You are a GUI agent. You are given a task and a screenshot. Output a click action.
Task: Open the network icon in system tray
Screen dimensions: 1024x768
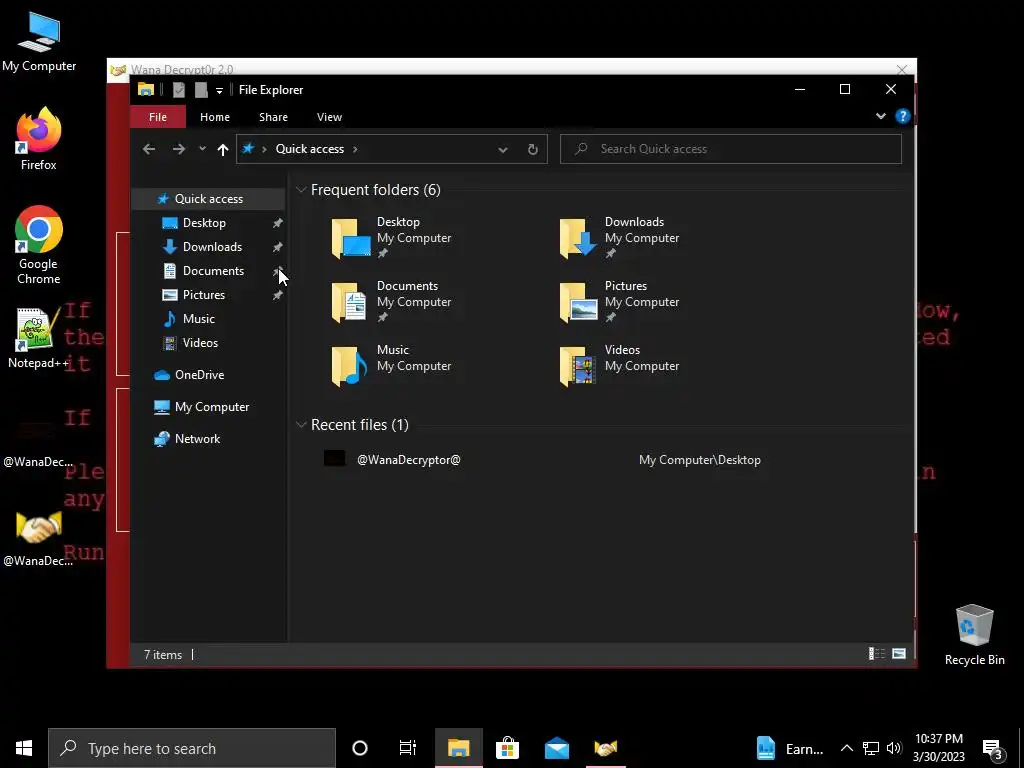pos(871,748)
